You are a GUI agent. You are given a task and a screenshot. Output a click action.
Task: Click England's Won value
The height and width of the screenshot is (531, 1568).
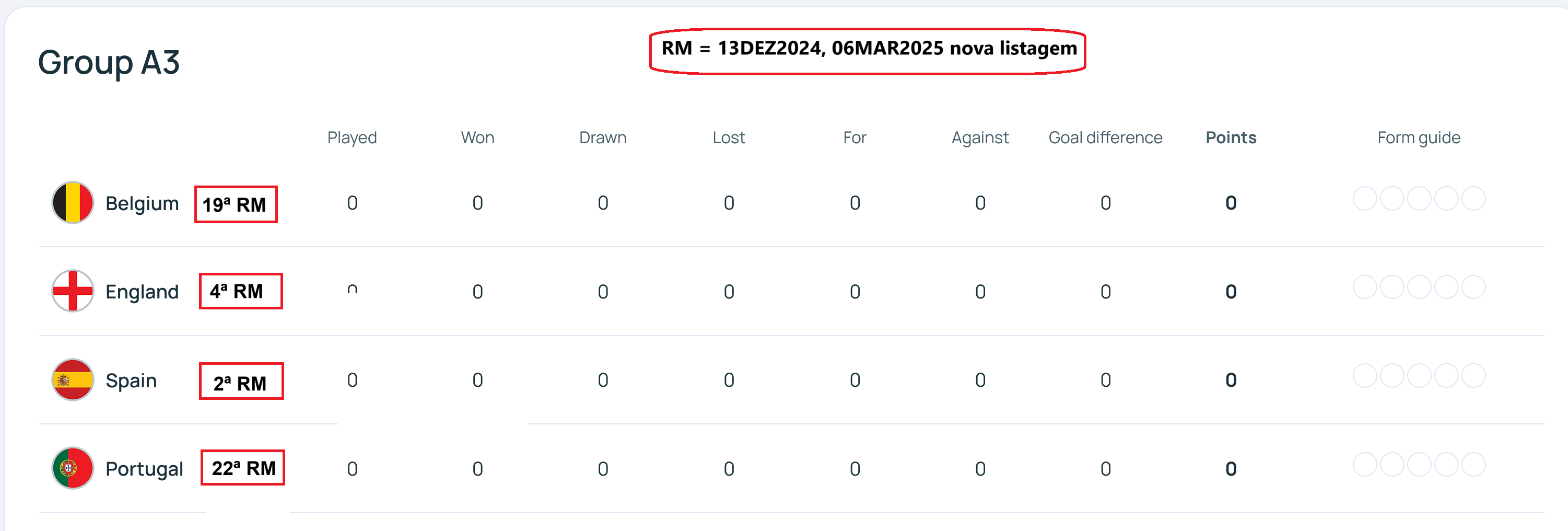477,292
